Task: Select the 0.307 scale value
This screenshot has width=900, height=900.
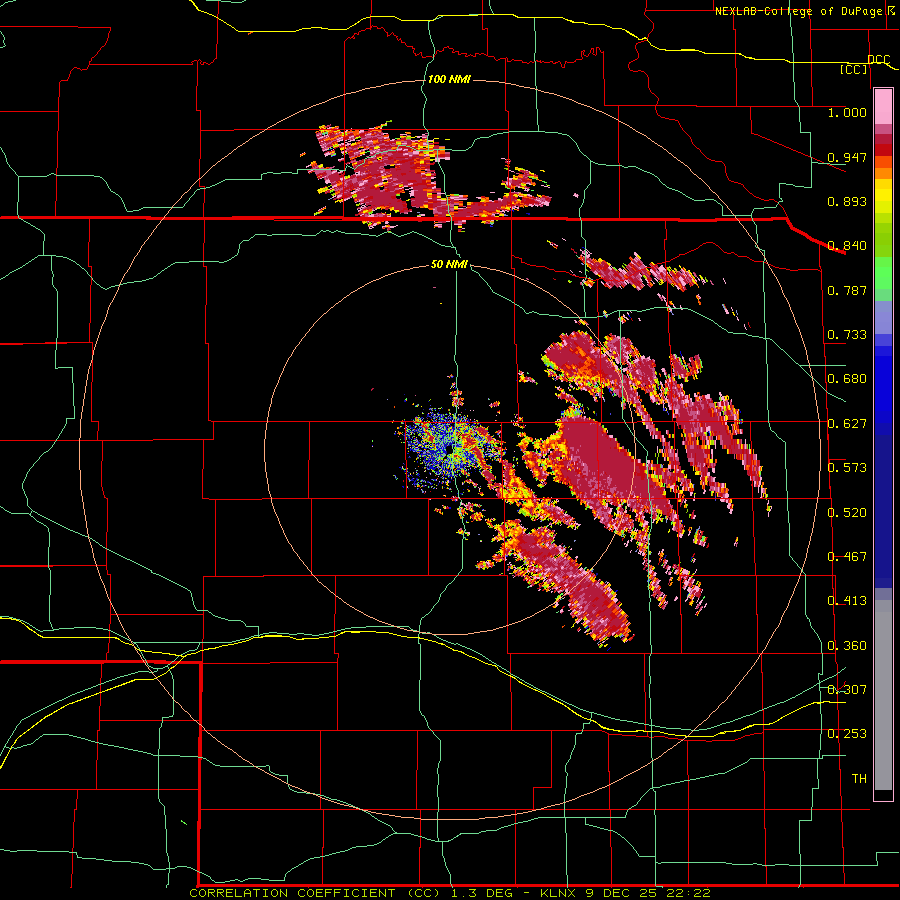Action: coord(847,690)
